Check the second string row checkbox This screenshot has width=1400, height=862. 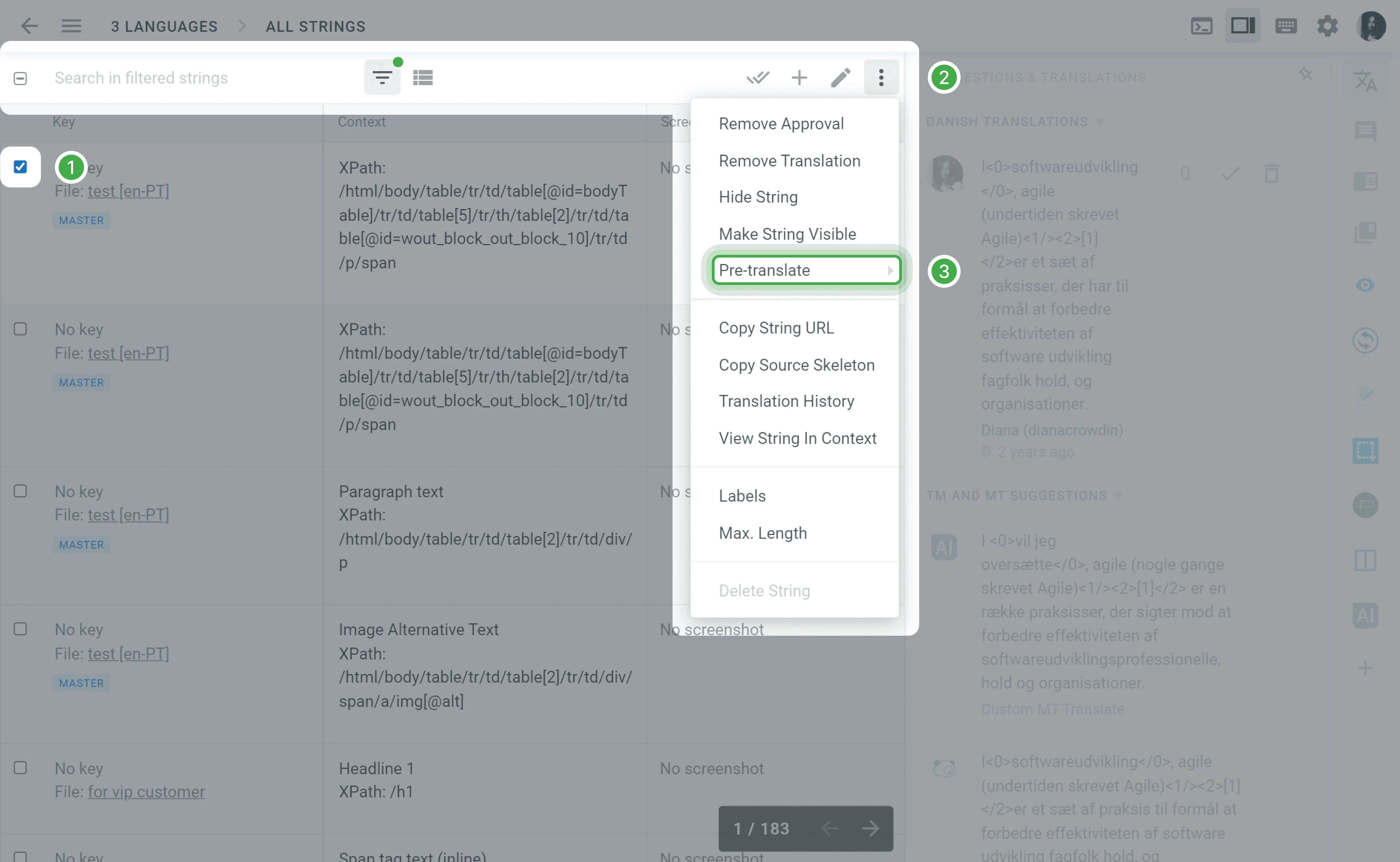(x=20, y=329)
